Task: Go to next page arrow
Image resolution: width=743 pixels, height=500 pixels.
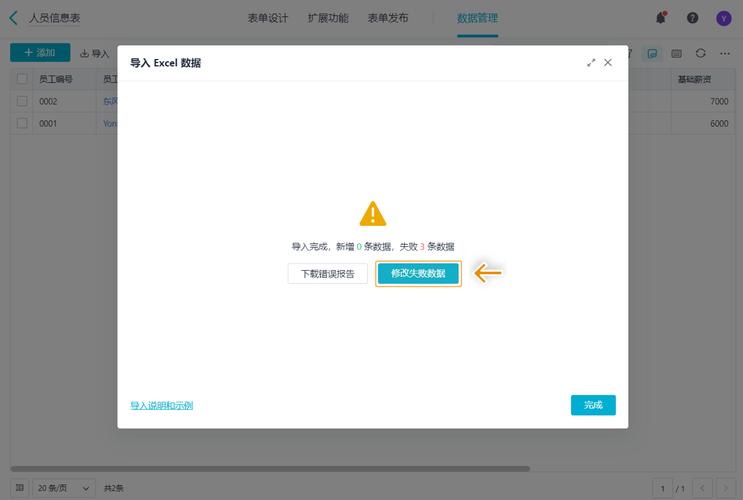Action: (725, 488)
